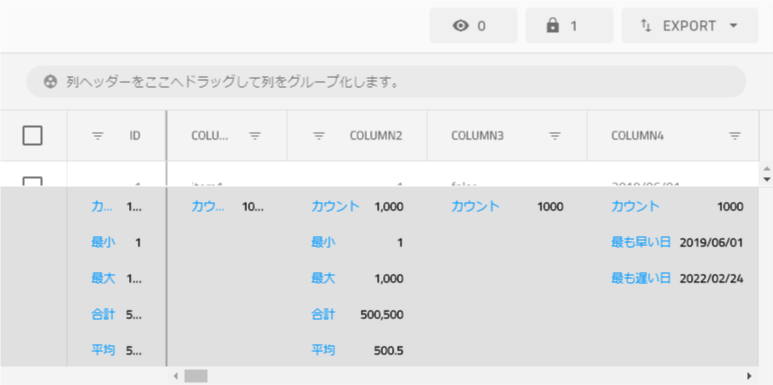
Task: Click 合計 summary label under ID column
Action: [103, 315]
